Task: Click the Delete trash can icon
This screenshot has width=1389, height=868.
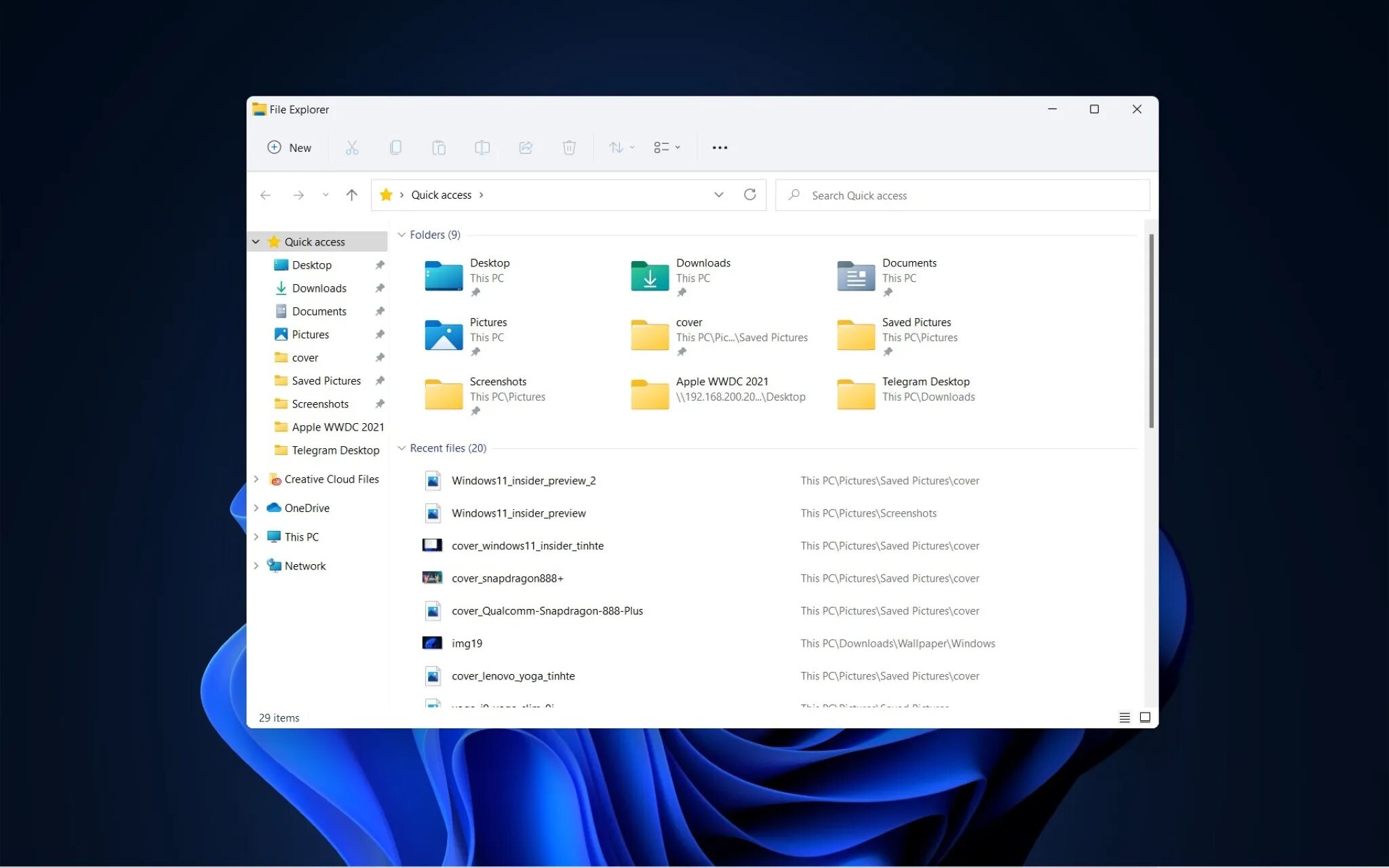Action: coord(569,147)
